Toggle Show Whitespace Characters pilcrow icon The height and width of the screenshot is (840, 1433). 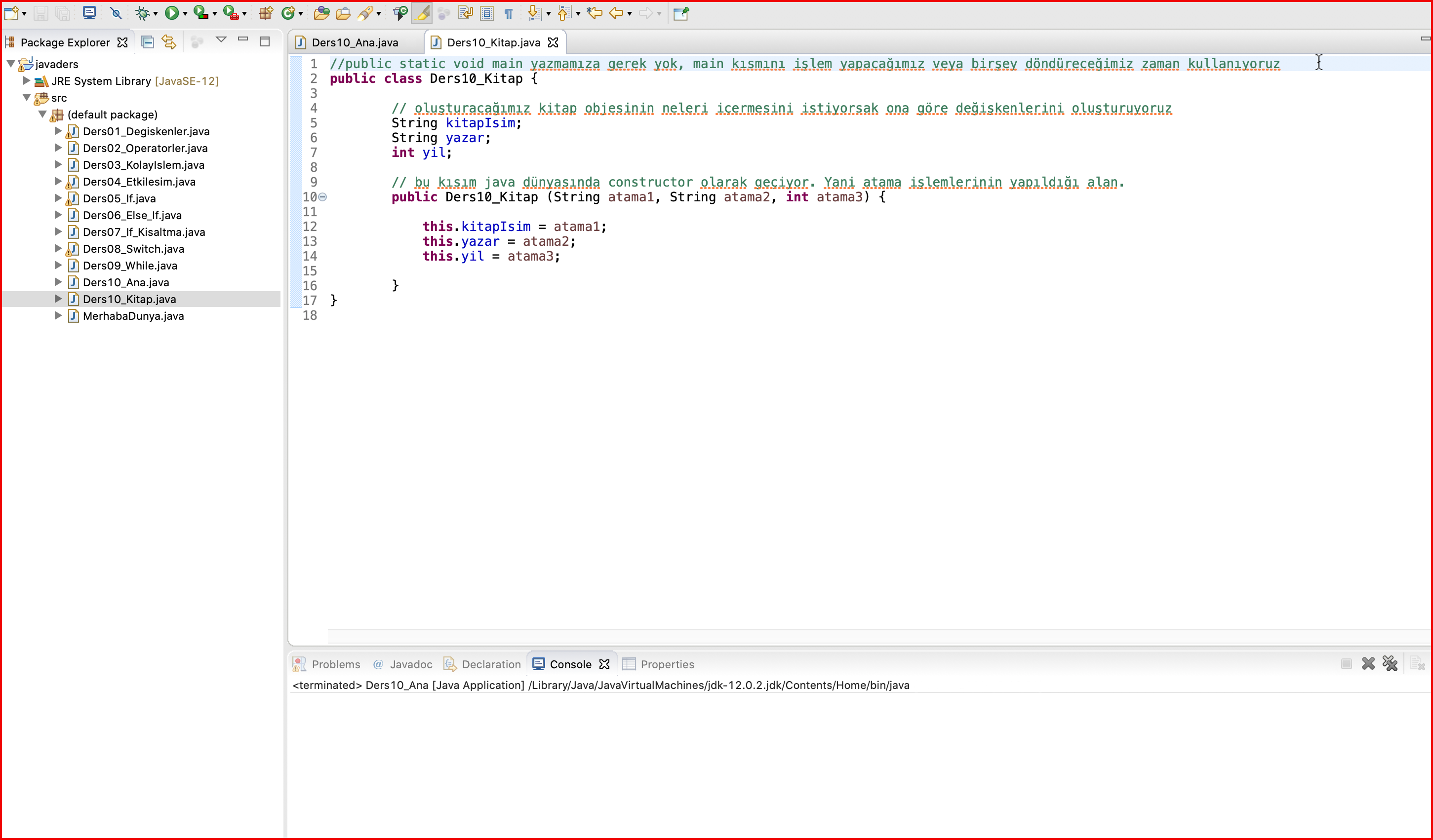click(509, 13)
